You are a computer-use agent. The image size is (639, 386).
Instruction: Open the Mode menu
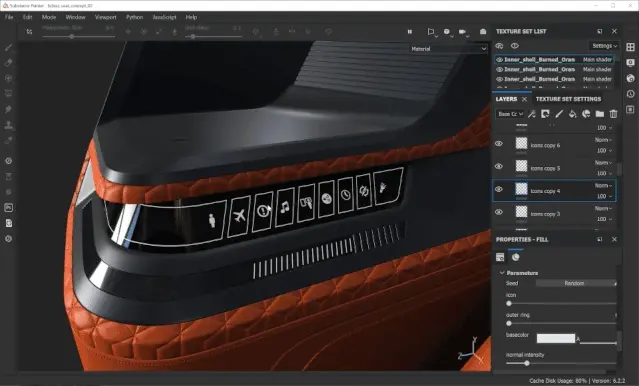point(49,17)
